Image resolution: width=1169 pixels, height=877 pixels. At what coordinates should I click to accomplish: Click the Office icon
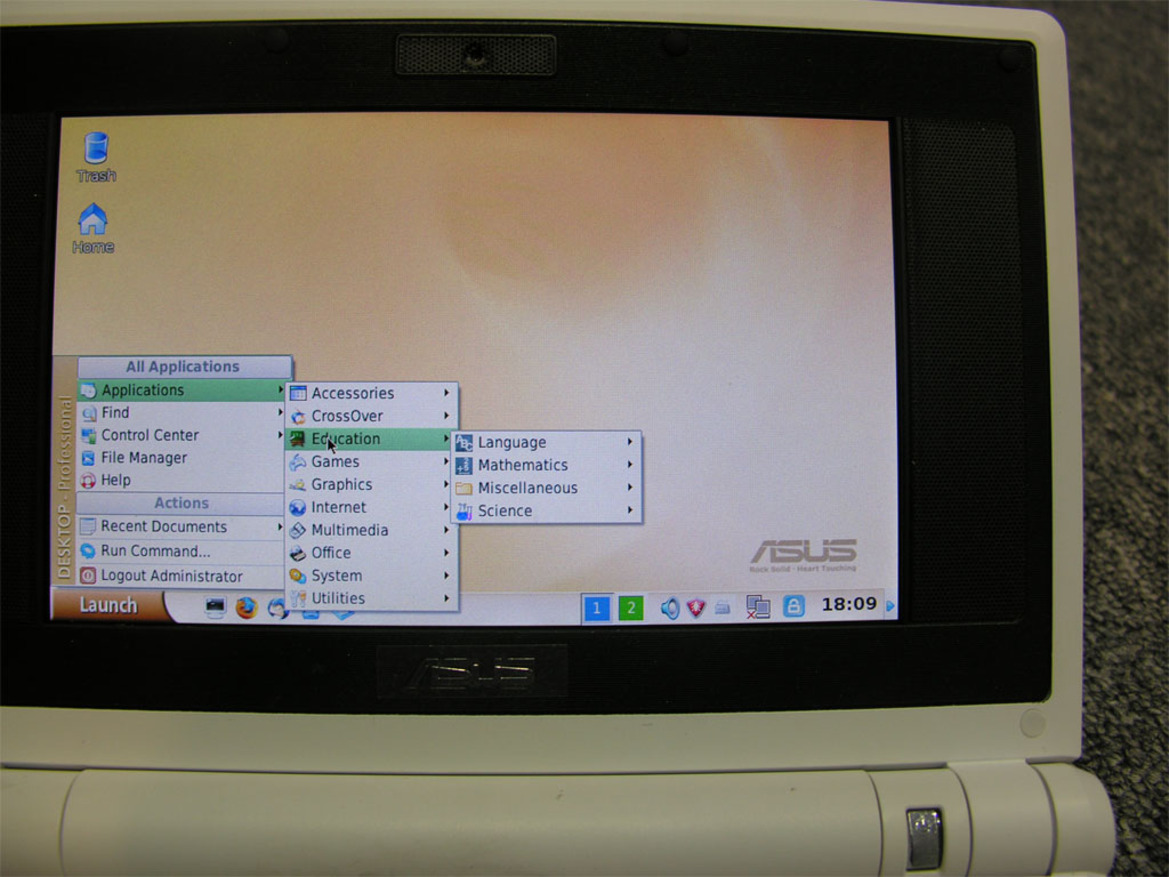click(x=298, y=553)
